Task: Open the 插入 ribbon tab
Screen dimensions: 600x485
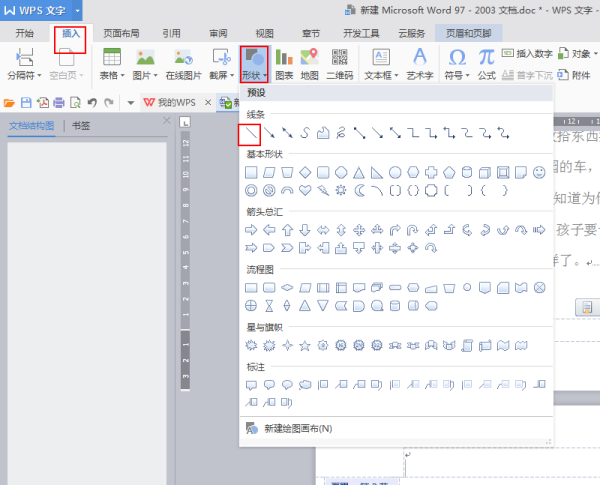Action: (71, 33)
